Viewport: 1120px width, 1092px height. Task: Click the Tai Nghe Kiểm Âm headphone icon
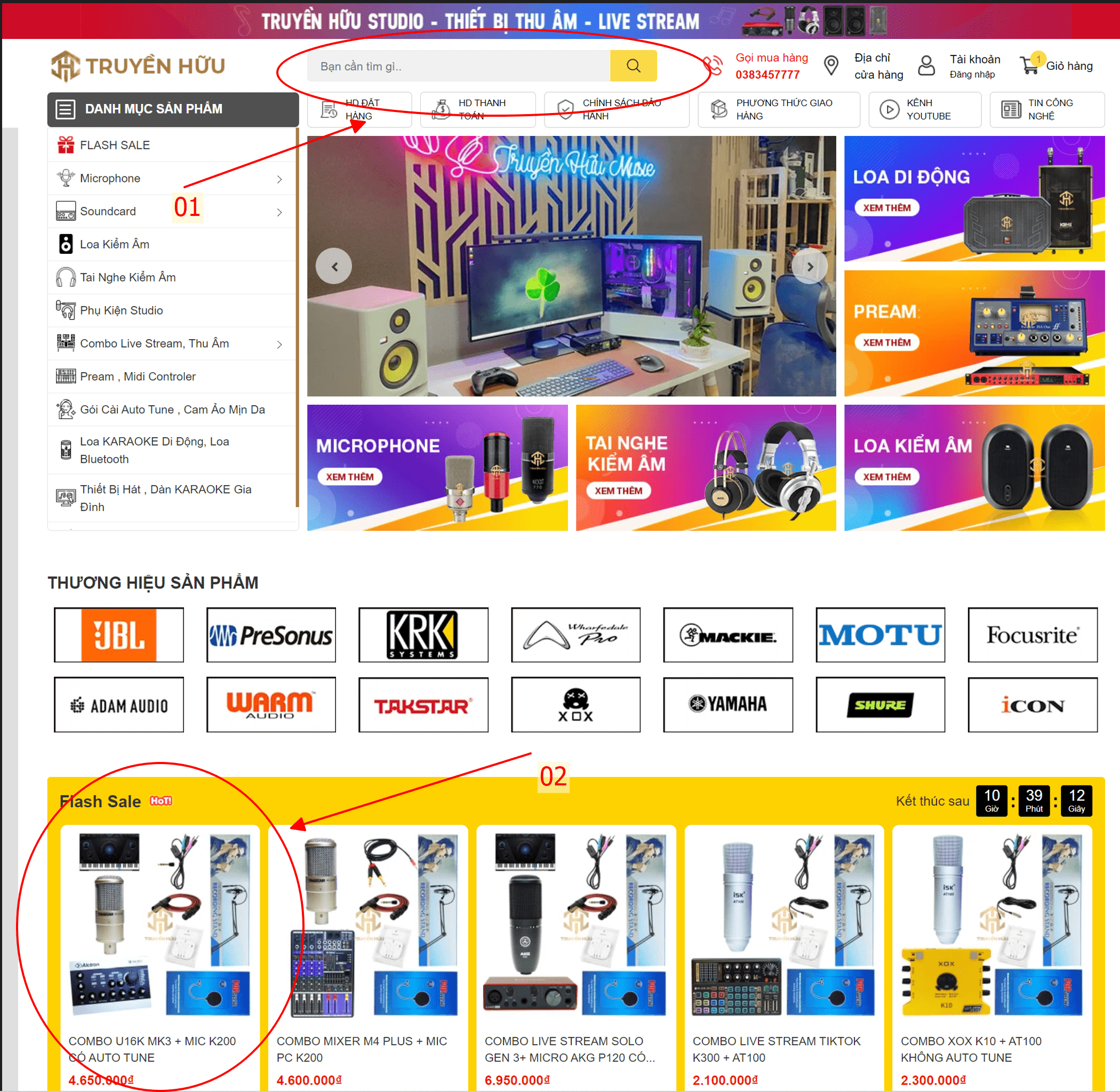tap(66, 278)
